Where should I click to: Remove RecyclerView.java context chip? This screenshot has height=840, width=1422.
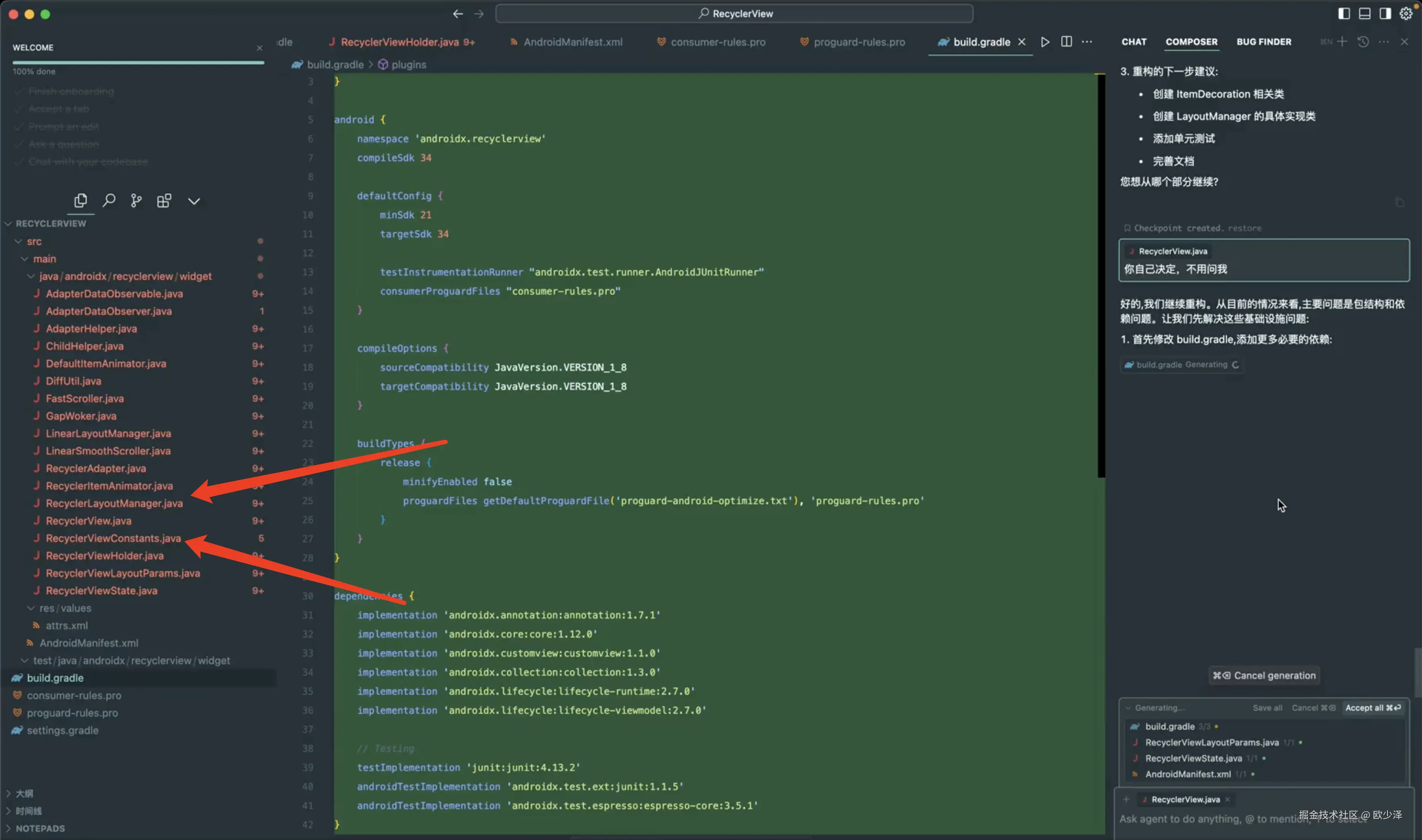[1227, 800]
